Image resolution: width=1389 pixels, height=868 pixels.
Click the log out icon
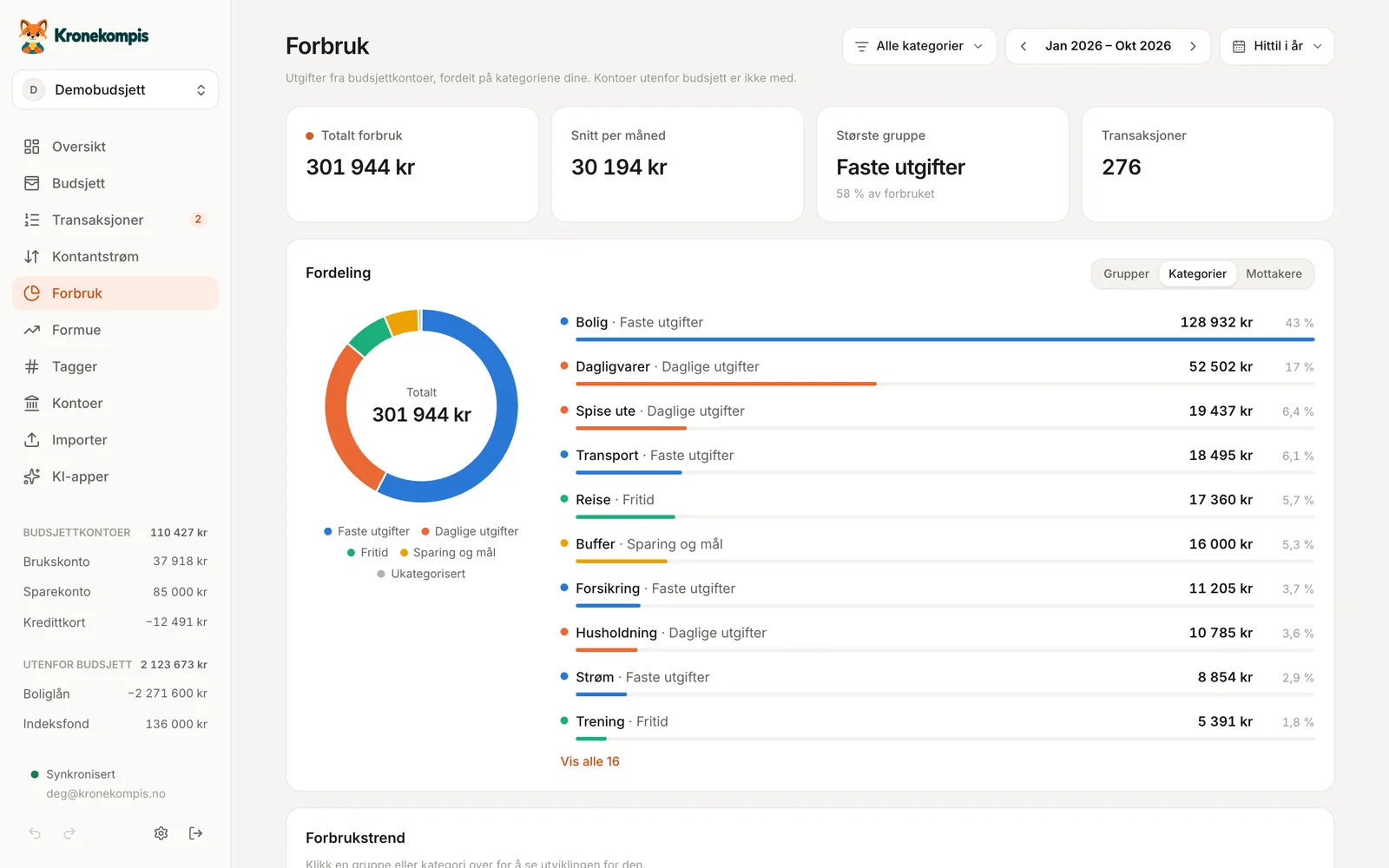[x=196, y=833]
